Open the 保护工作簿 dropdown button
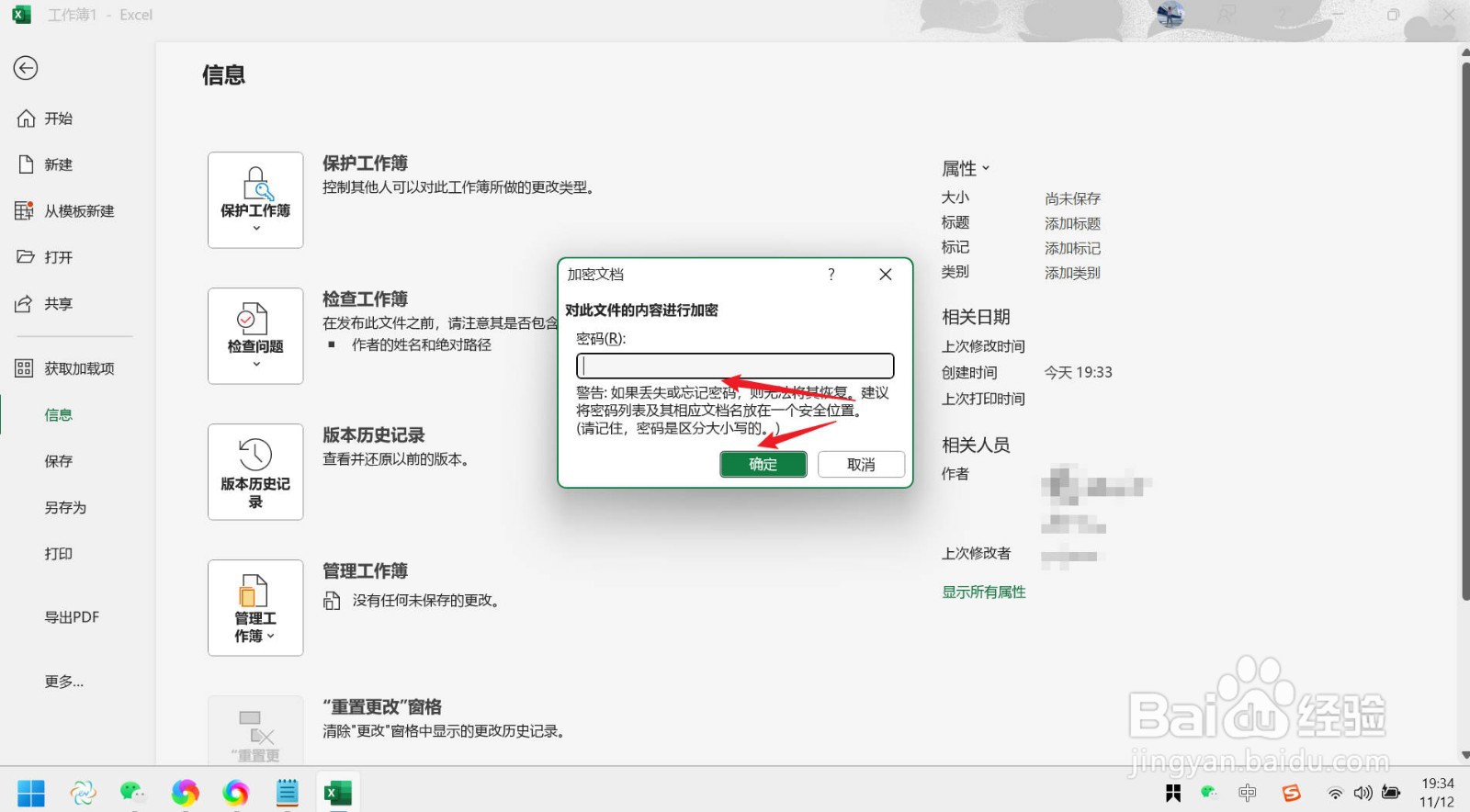This screenshot has height=812, width=1470. point(255,200)
